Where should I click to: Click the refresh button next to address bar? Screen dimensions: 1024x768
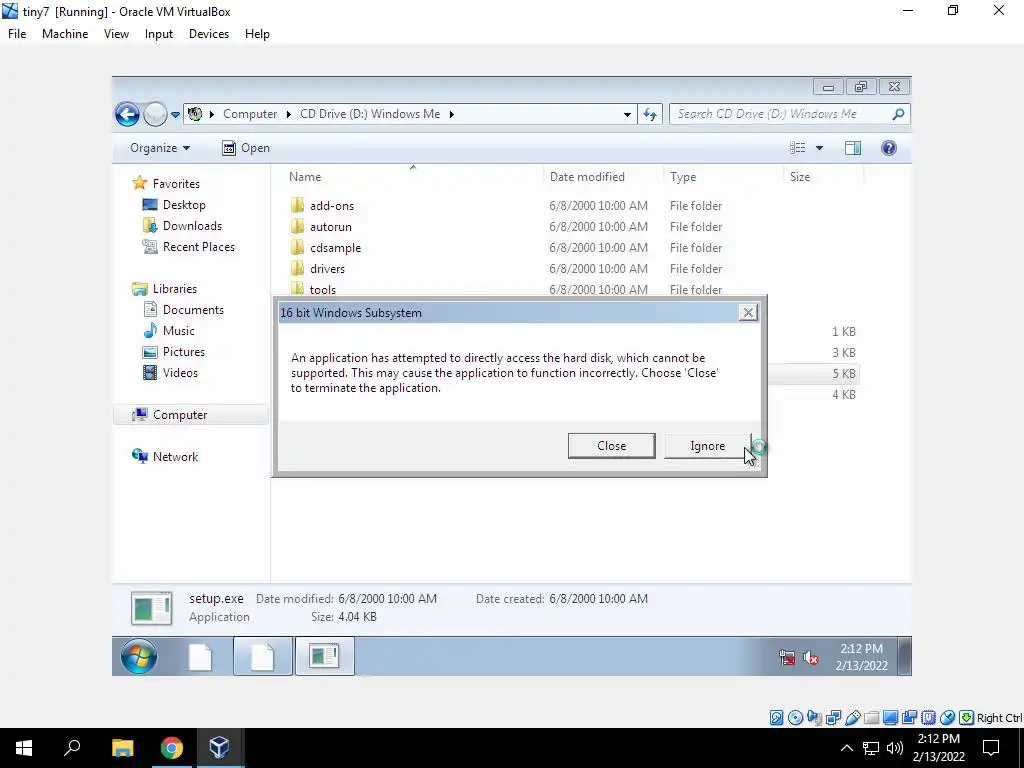[x=650, y=114]
